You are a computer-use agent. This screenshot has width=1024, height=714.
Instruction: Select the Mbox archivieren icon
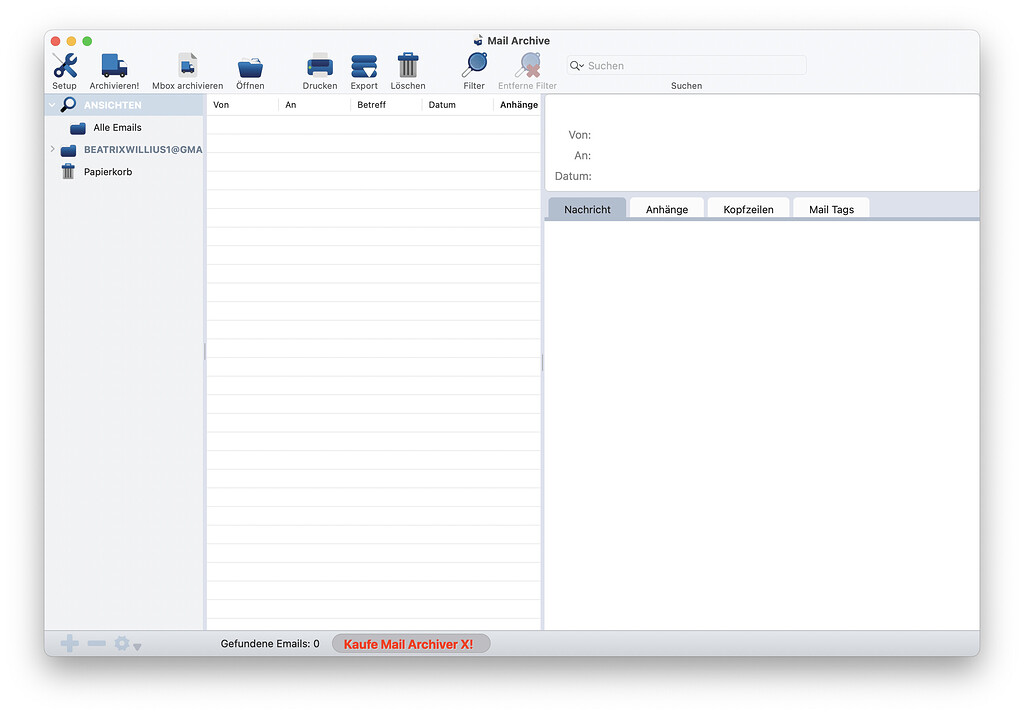click(x=186, y=66)
